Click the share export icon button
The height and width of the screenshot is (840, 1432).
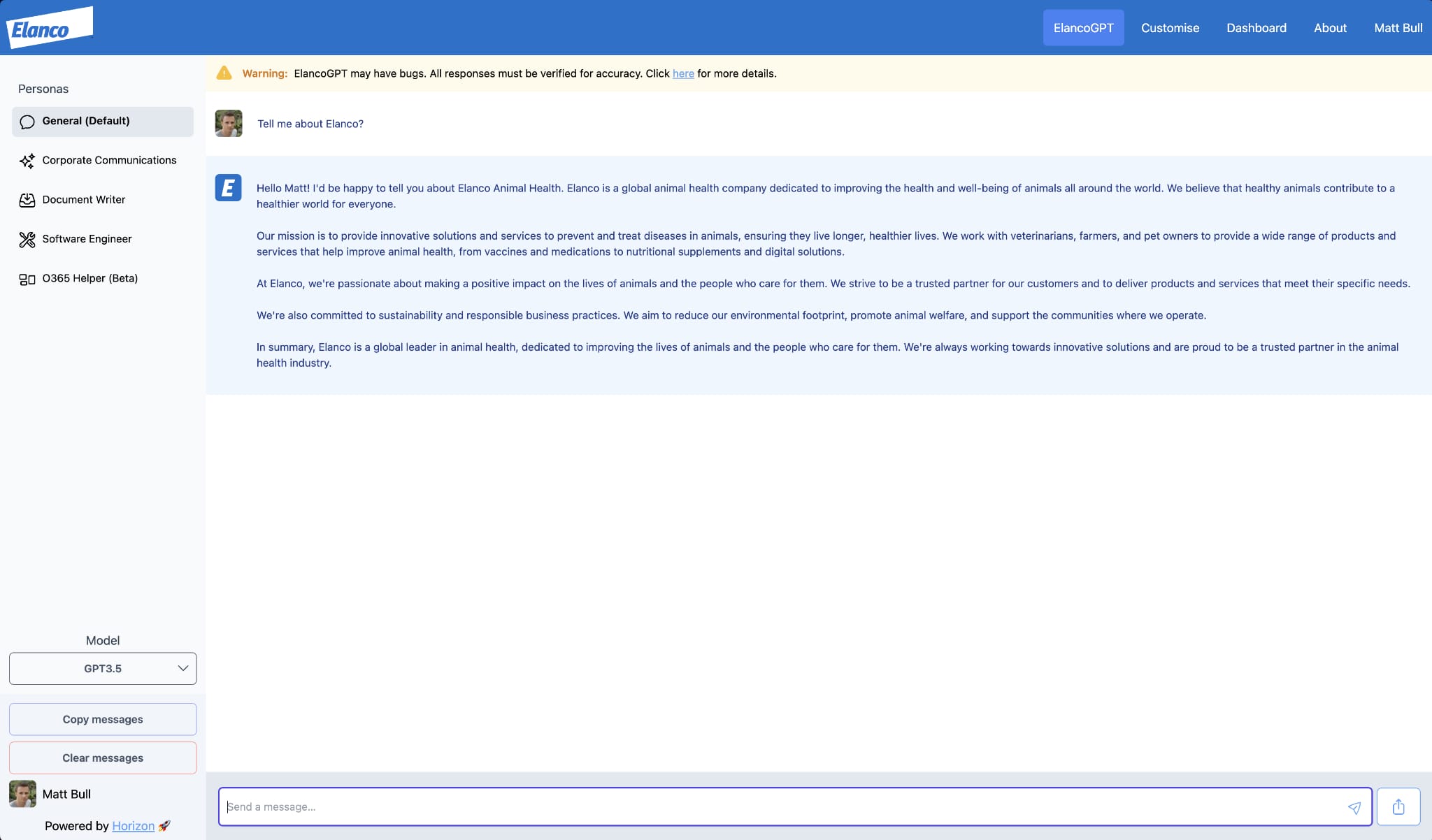(1398, 806)
